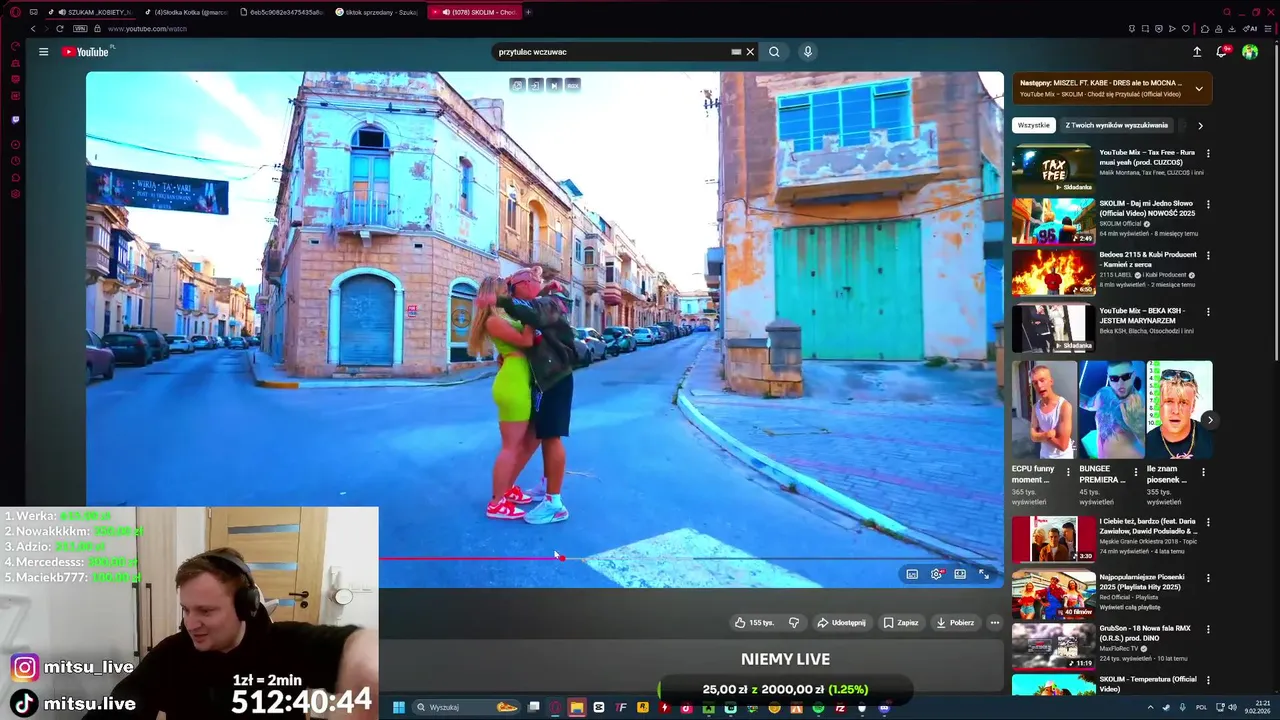The width and height of the screenshot is (1280, 720).
Task: Open the YouTube guide hamburger menu
Action: [x=43, y=52]
